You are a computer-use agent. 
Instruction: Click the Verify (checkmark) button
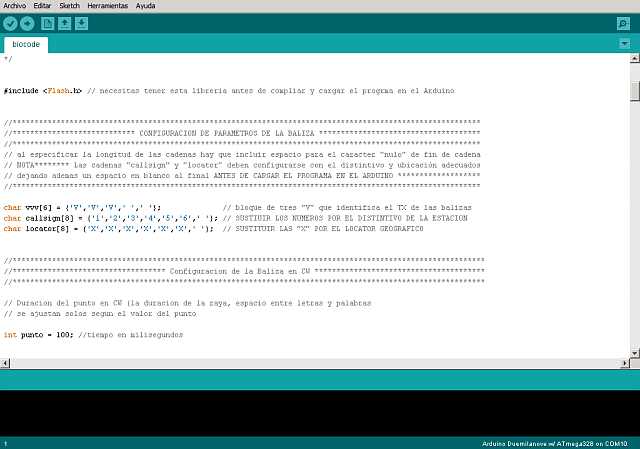click(x=11, y=23)
